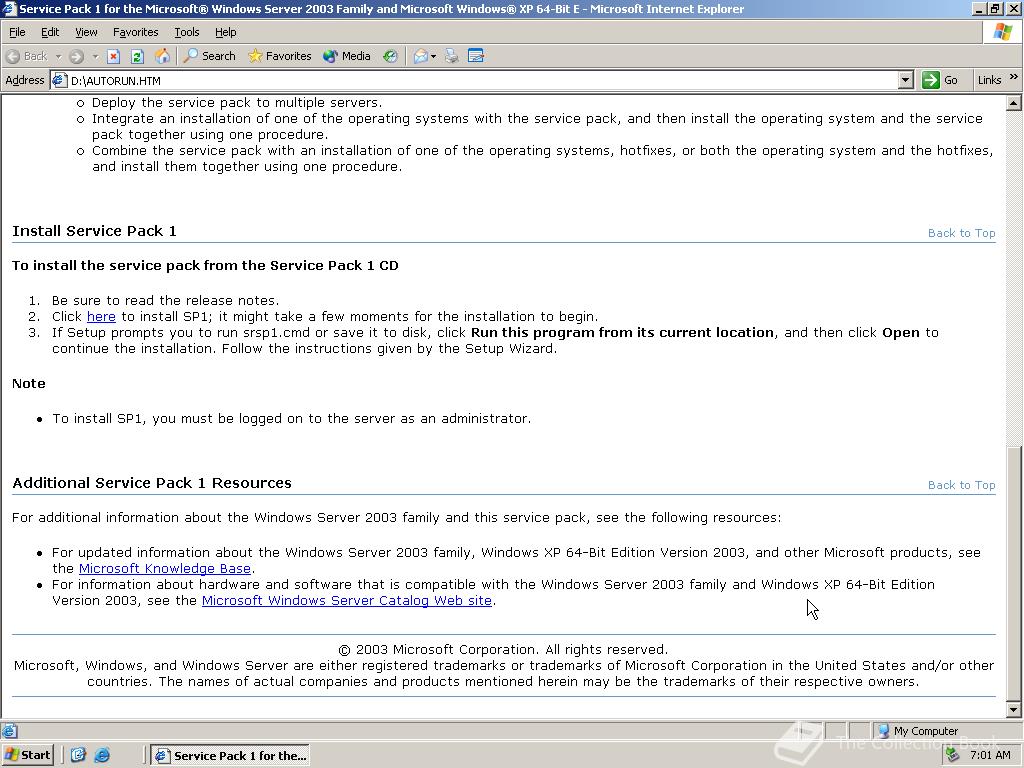Click the 'Install Service Pack 1' heading
Image resolution: width=1024 pixels, height=768 pixels.
(x=94, y=231)
